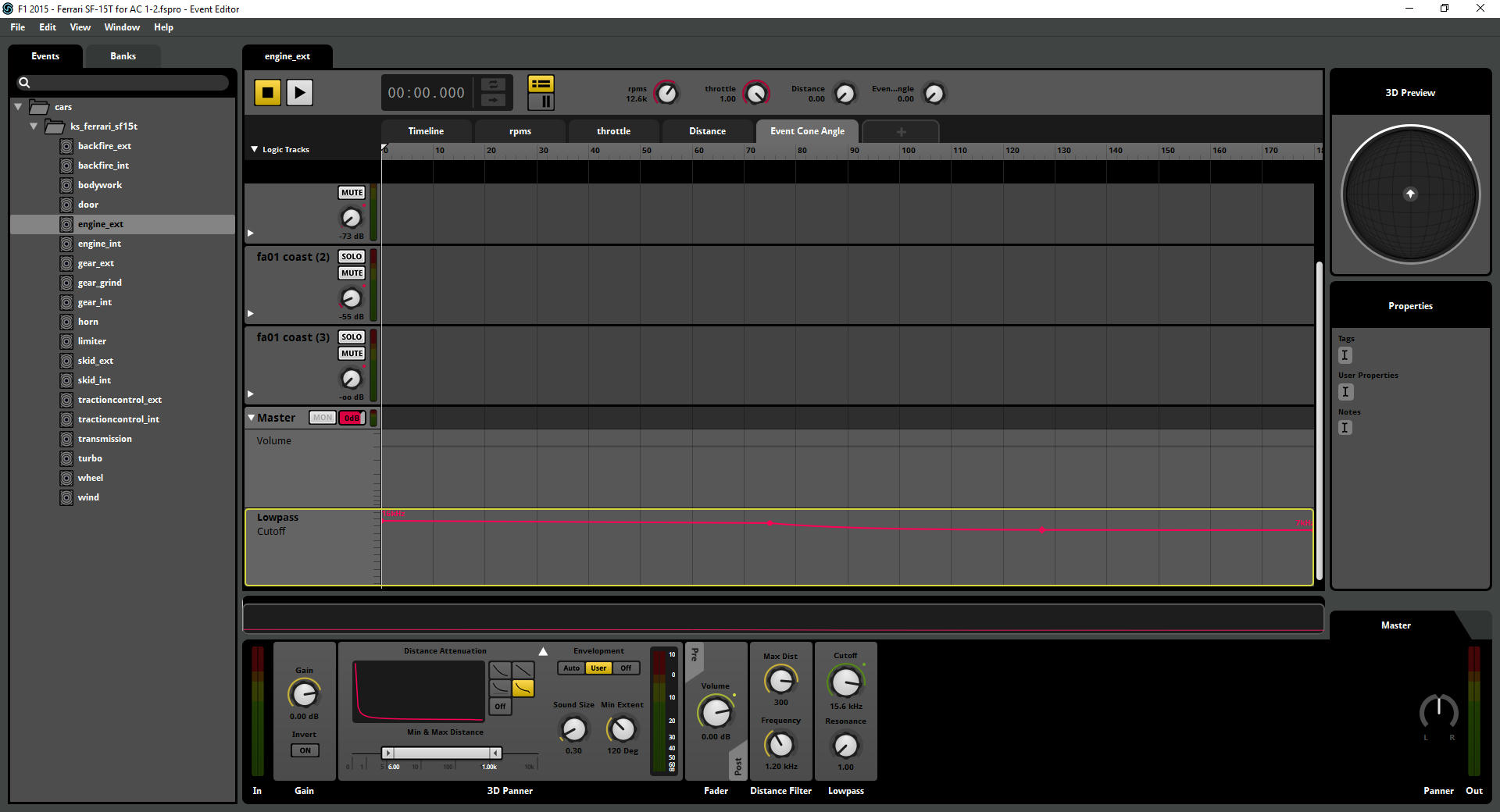Collapse the Master track
This screenshot has width=1500, height=812.
point(252,418)
